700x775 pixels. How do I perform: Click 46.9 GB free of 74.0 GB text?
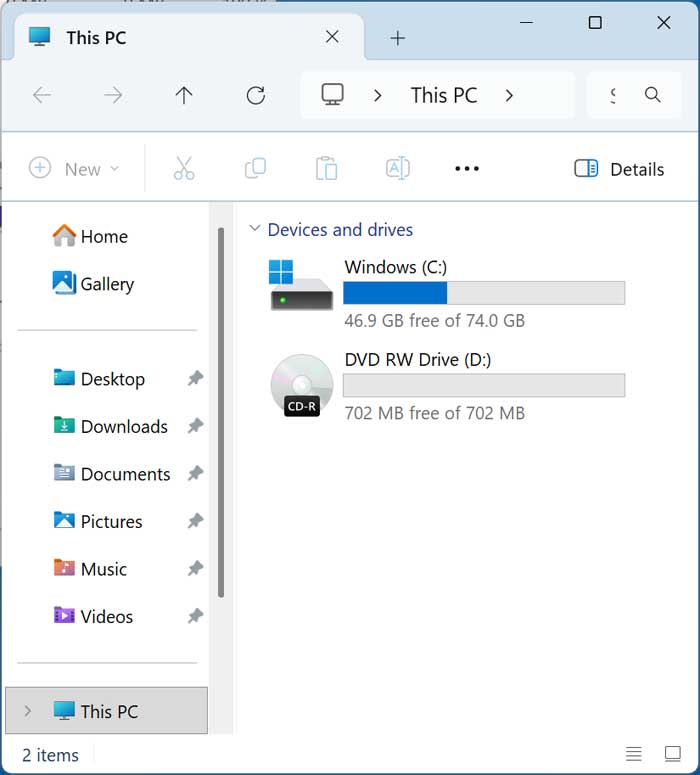click(x=435, y=321)
